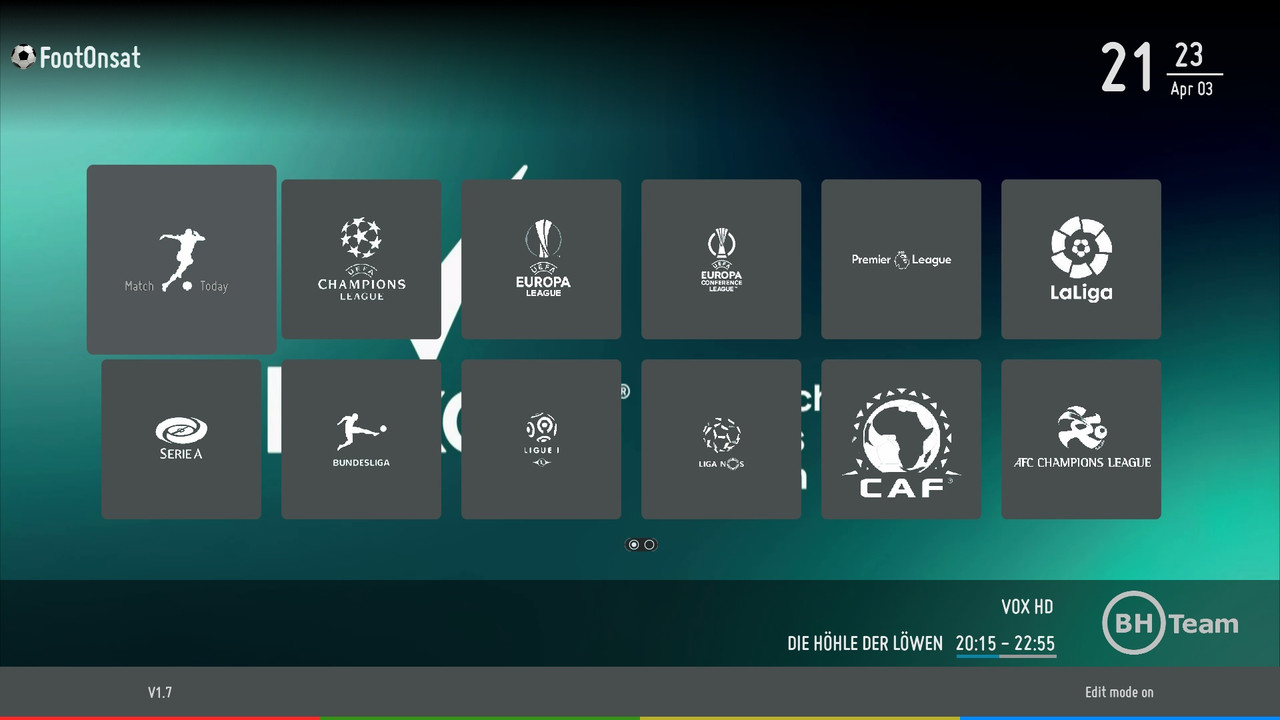Open the CAF tile
The width and height of the screenshot is (1280, 720).
point(901,440)
